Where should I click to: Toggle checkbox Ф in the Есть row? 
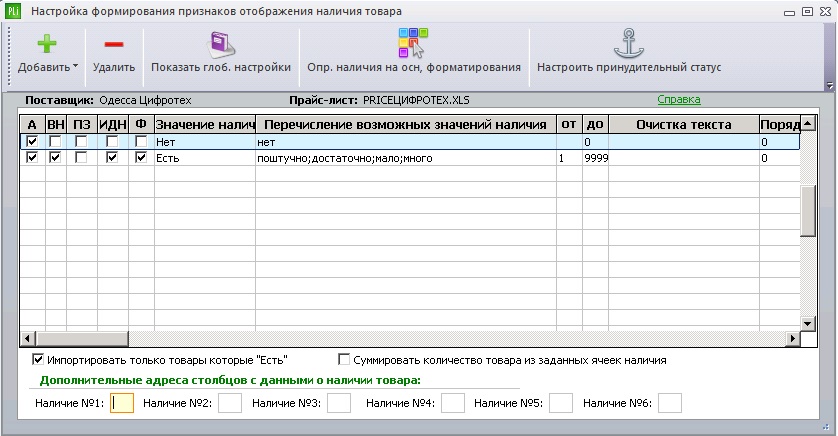tap(141, 158)
